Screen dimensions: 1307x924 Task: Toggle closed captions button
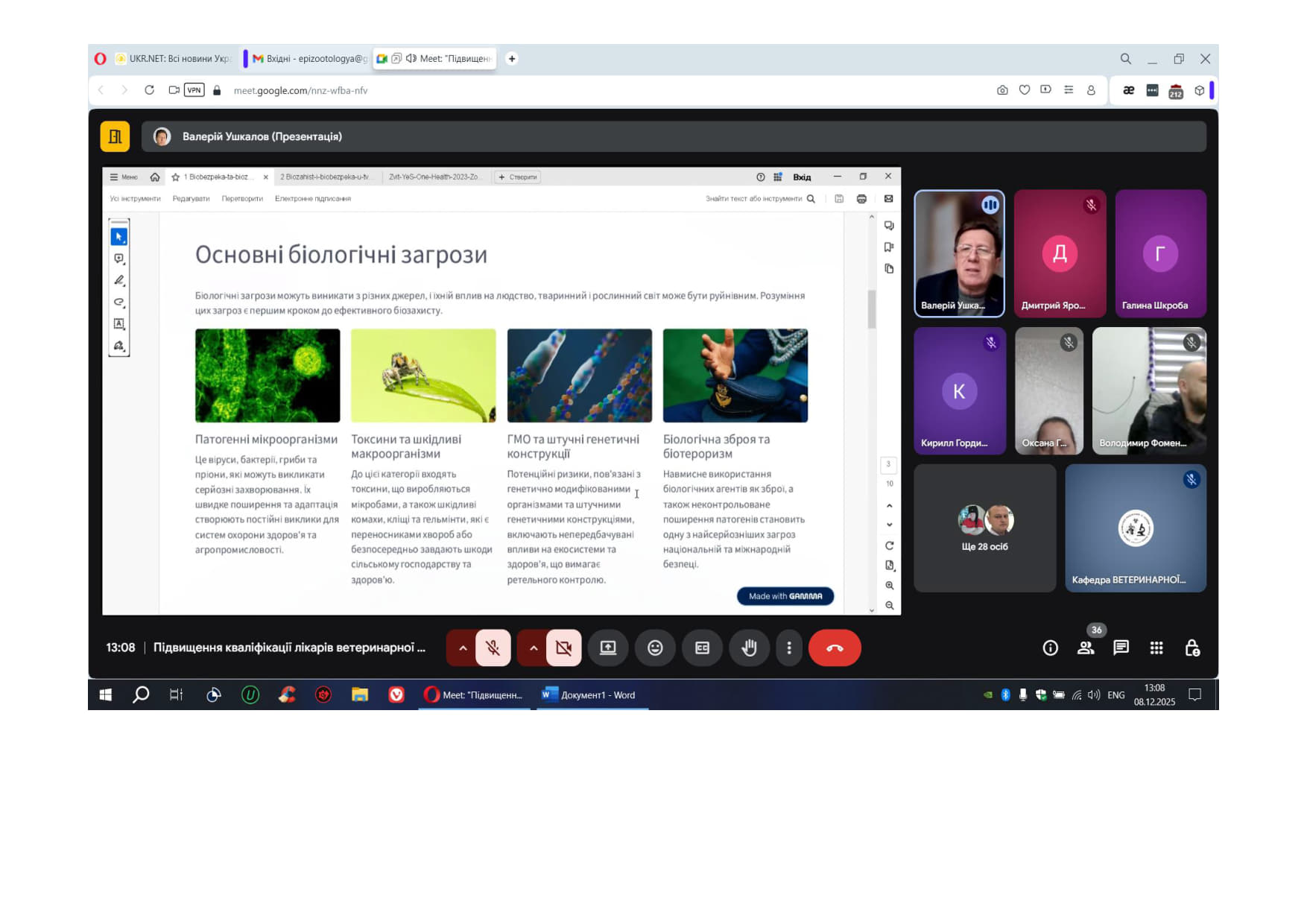click(702, 648)
